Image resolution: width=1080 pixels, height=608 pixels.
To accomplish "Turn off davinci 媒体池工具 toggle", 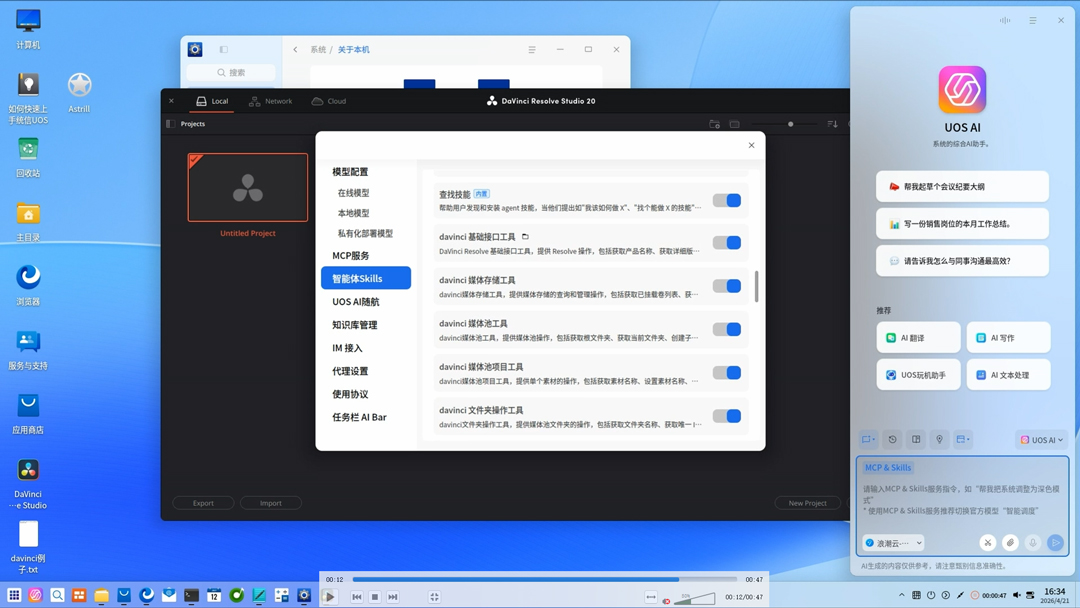I will [727, 329].
